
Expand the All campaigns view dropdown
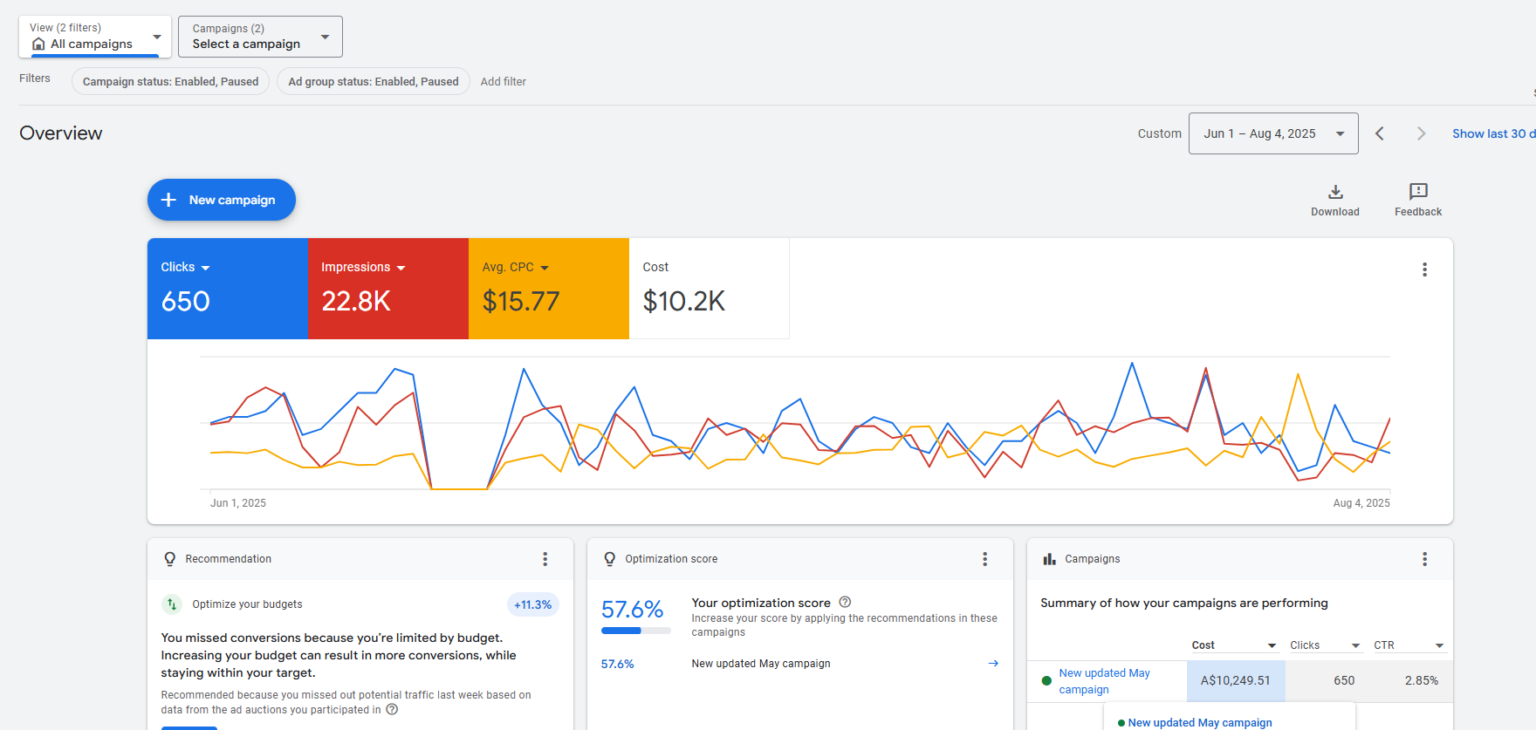(95, 37)
